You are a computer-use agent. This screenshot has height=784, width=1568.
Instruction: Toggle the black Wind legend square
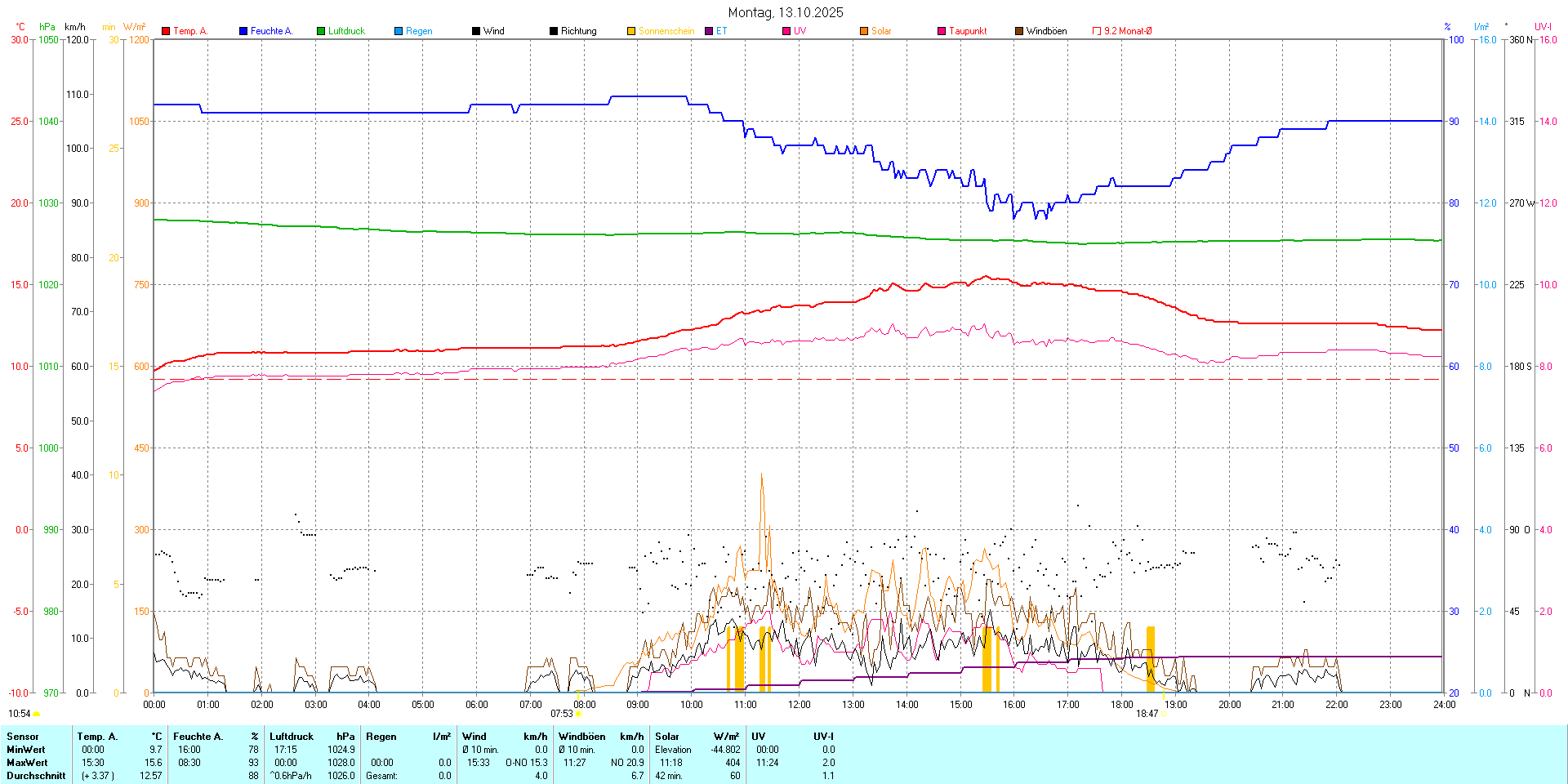(476, 31)
